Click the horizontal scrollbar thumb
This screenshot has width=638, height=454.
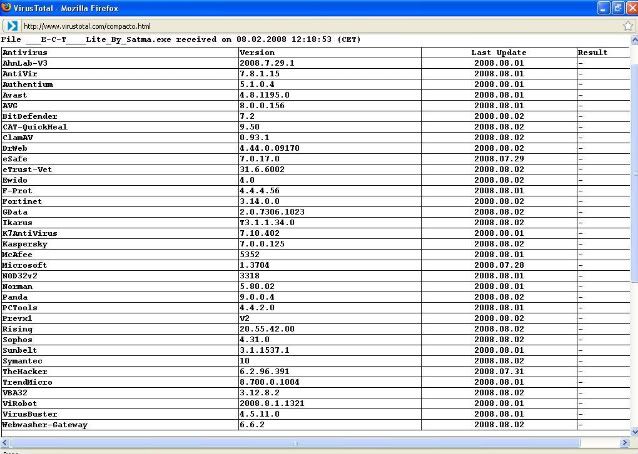coord(295,443)
